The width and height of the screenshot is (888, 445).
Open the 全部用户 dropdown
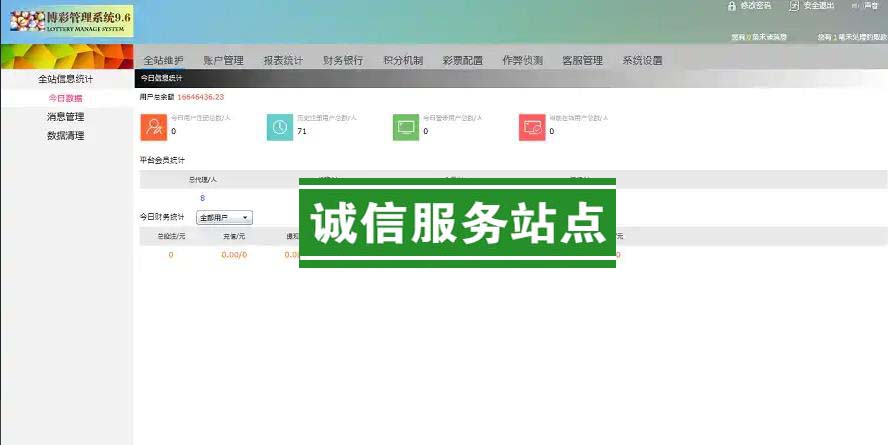(x=224, y=217)
